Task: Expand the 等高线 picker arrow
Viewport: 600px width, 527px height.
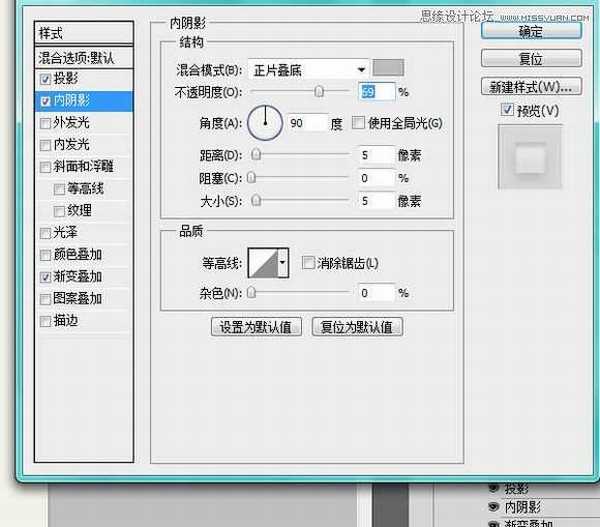Action: (283, 263)
